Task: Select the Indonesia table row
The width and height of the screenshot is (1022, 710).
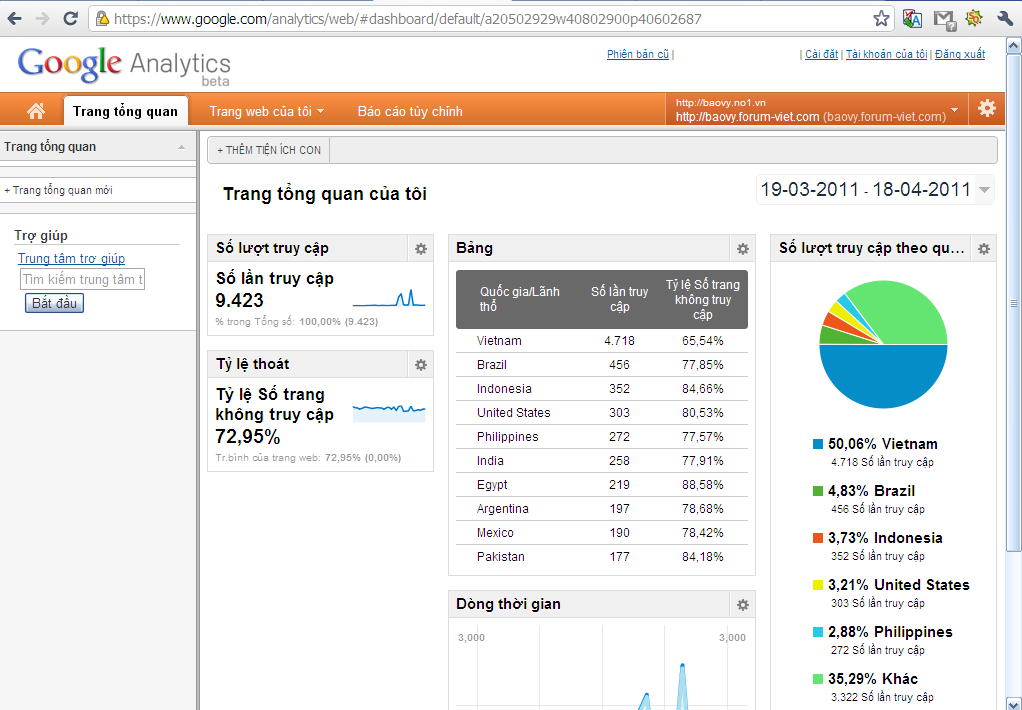Action: click(x=602, y=389)
